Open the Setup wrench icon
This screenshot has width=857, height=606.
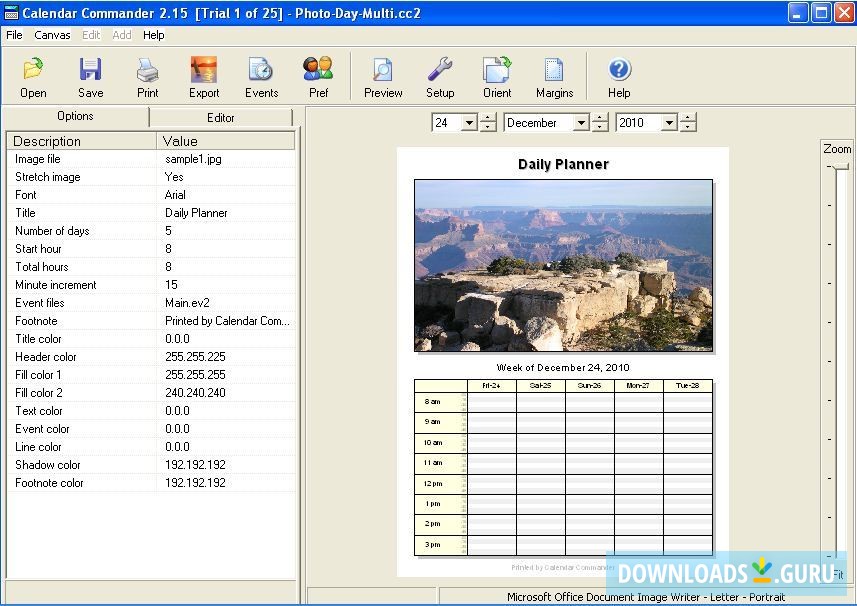pos(440,70)
